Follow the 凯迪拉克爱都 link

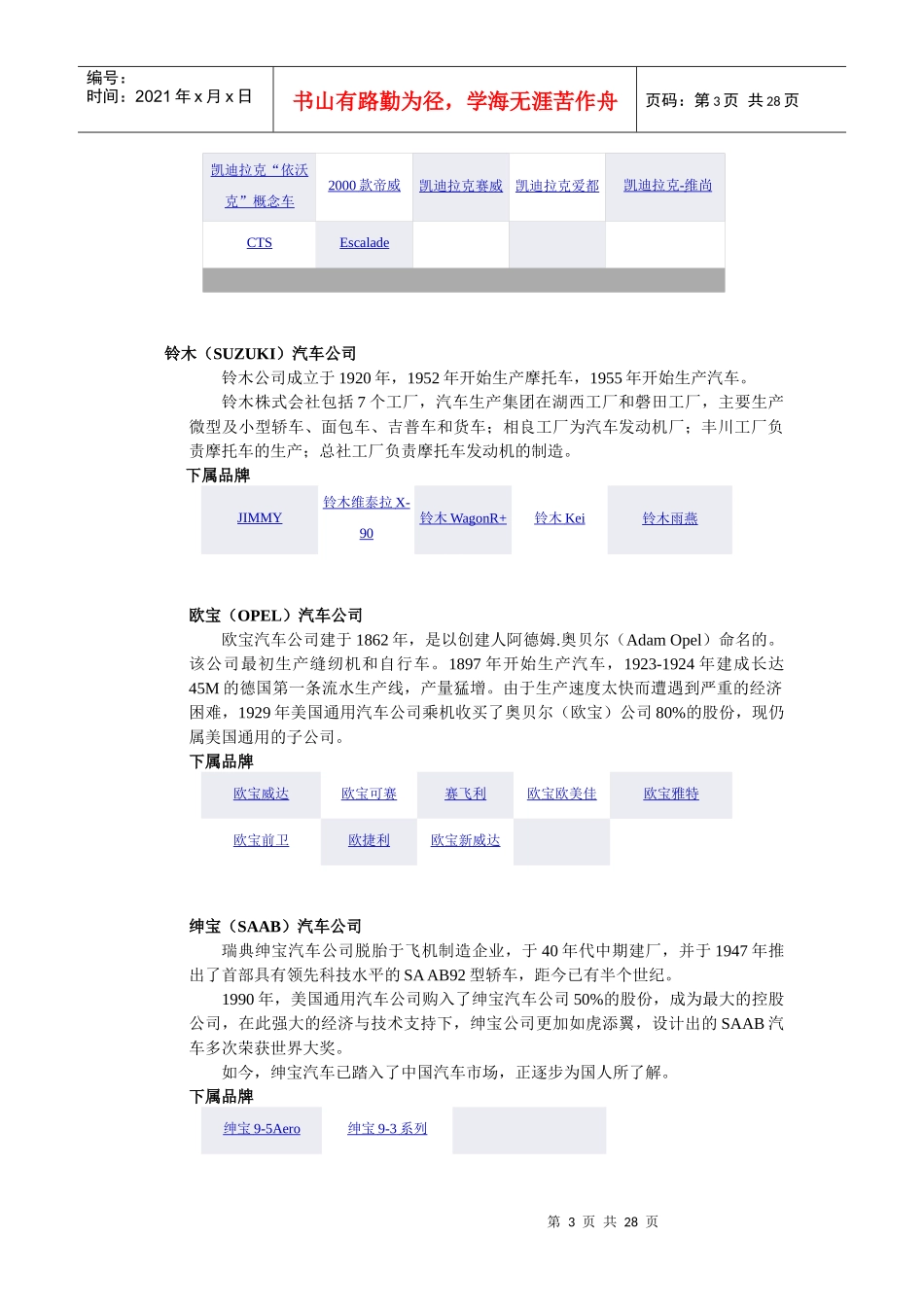(x=557, y=186)
